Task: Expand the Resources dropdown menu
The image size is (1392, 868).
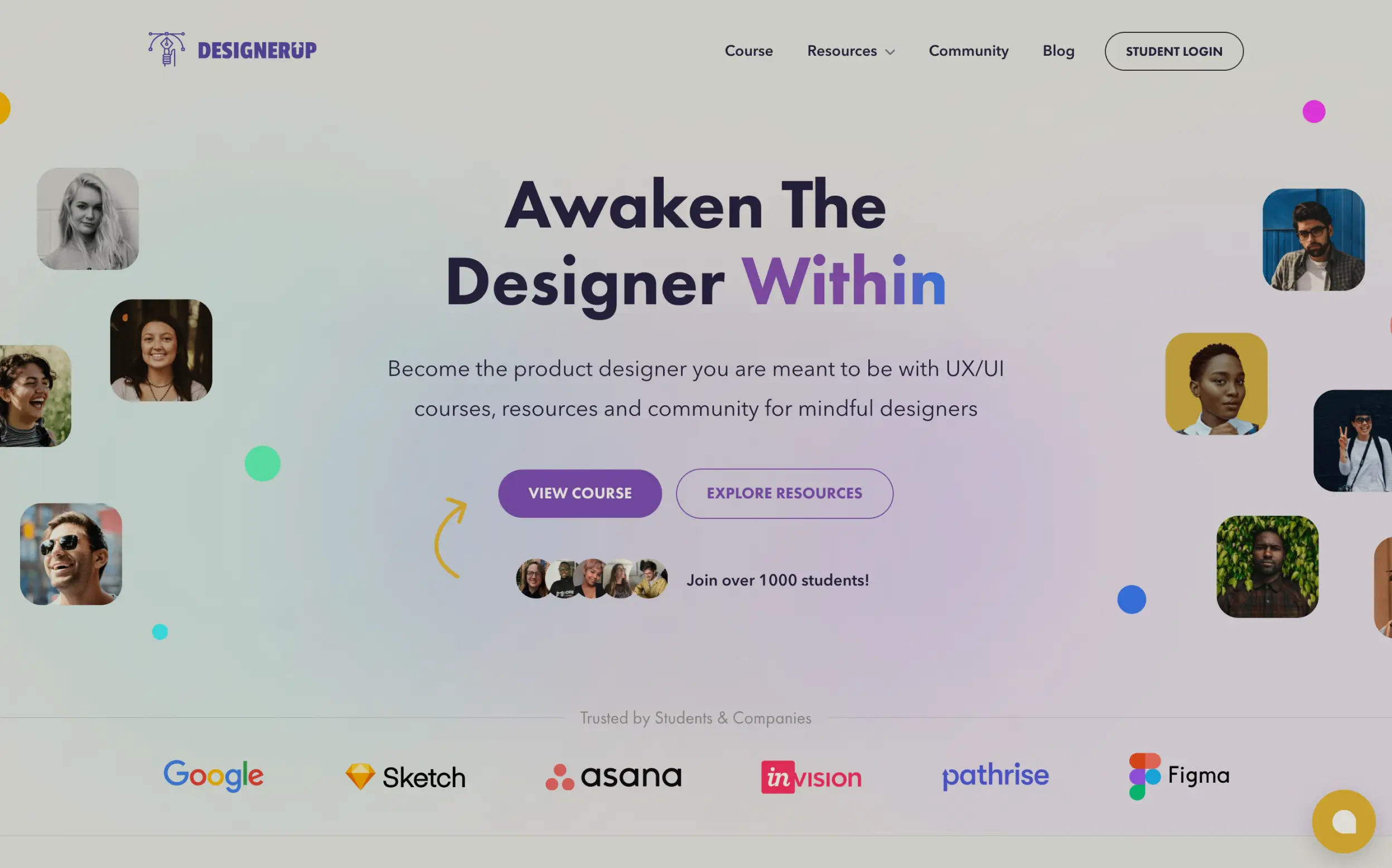Action: (x=850, y=51)
